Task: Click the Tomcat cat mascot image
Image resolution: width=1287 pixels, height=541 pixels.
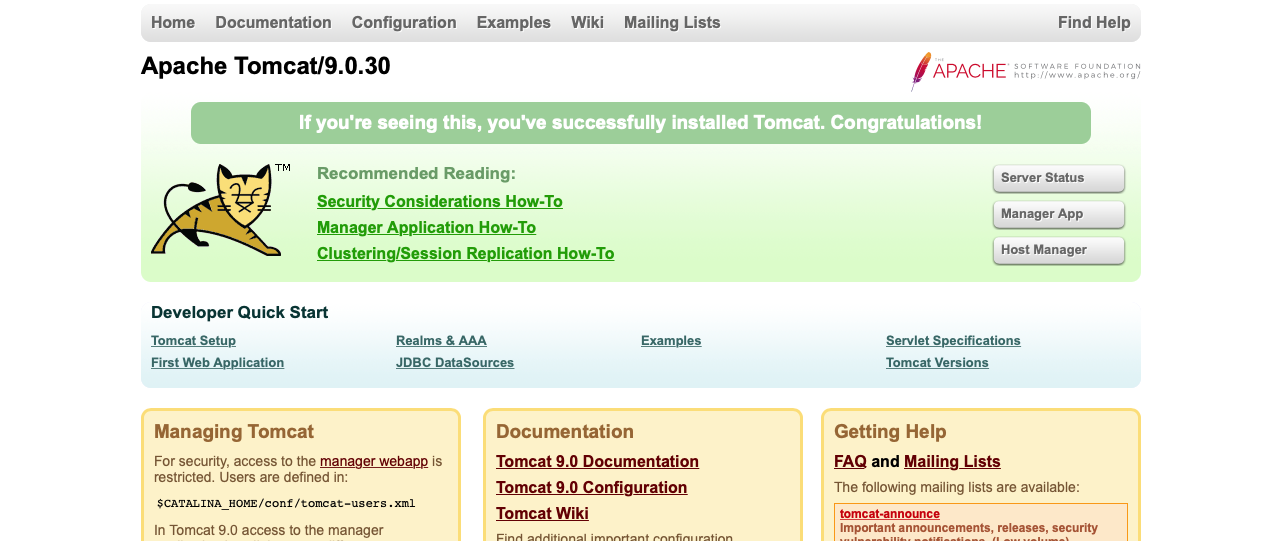Action: coord(220,211)
